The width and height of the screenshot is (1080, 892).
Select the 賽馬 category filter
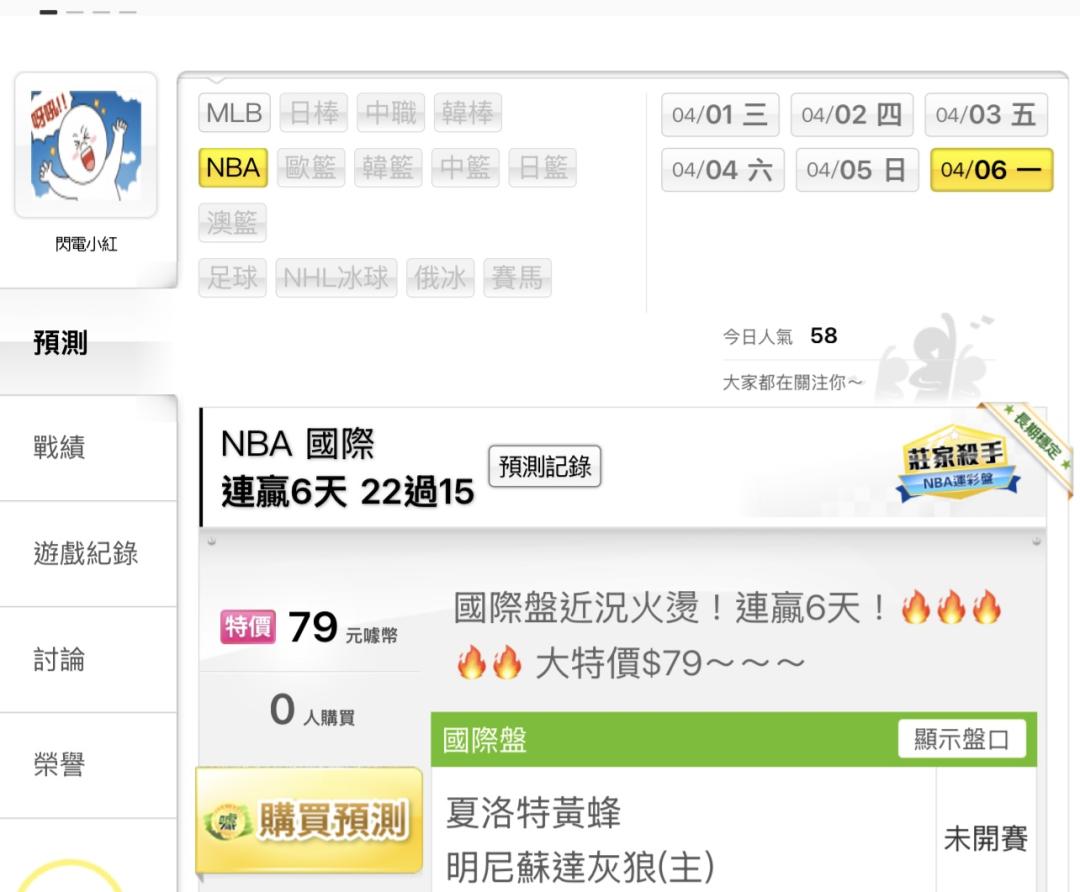tap(517, 278)
